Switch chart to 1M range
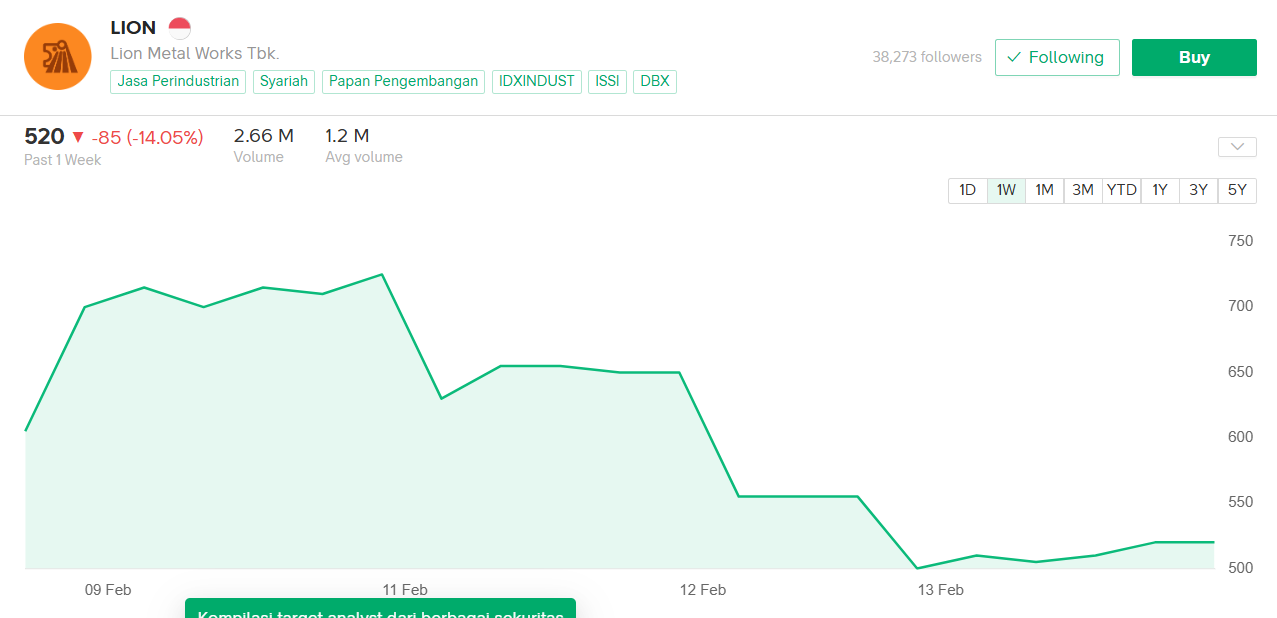 click(1044, 190)
